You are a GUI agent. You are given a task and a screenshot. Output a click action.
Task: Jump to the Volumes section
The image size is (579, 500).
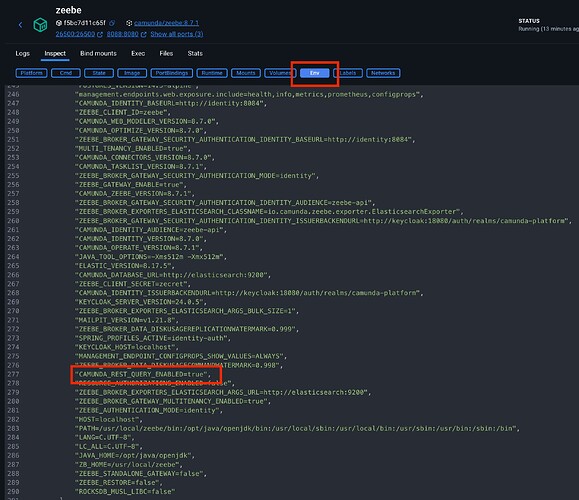coord(280,73)
